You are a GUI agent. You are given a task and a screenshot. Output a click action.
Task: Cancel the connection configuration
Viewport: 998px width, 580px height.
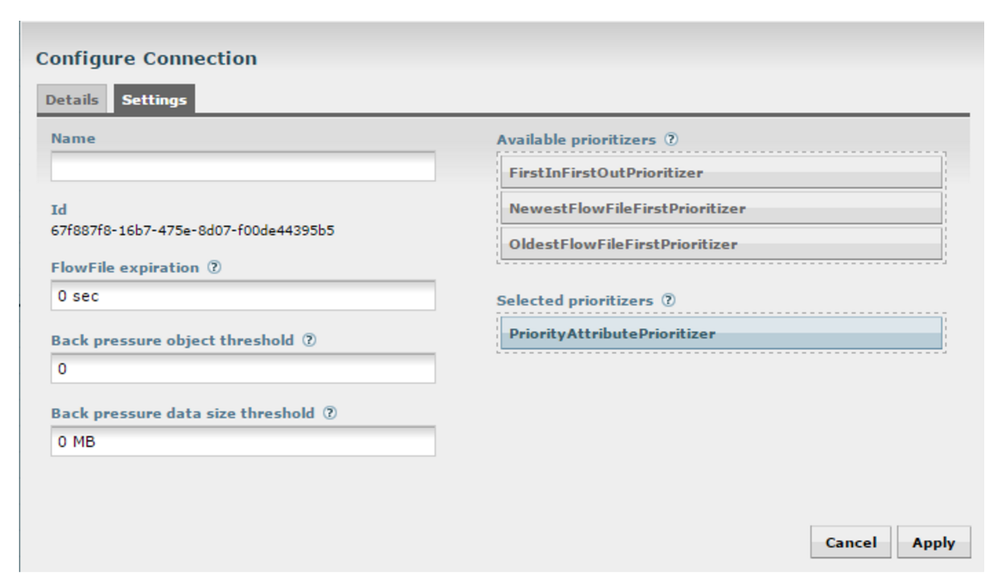850,543
